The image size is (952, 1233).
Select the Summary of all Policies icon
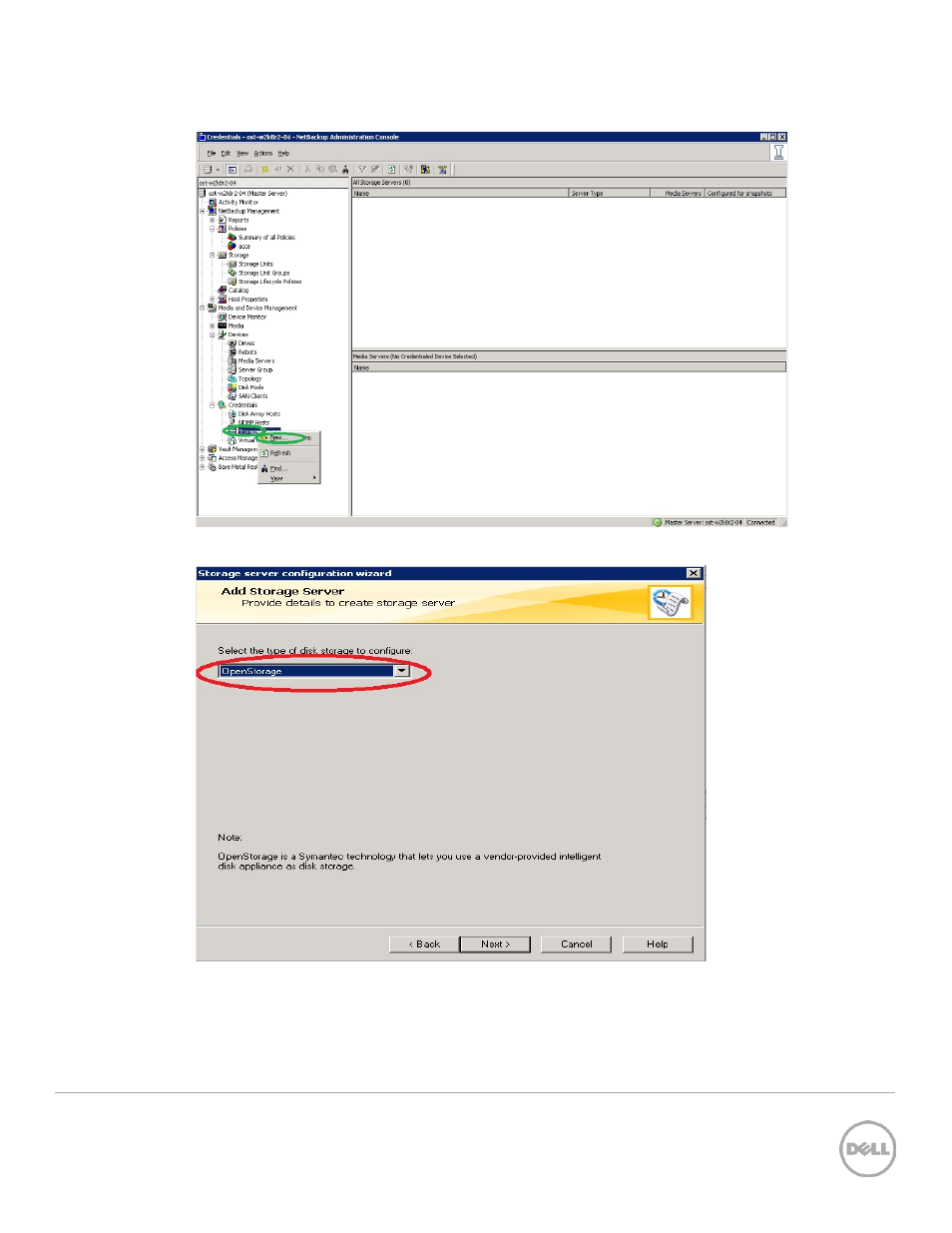point(232,238)
